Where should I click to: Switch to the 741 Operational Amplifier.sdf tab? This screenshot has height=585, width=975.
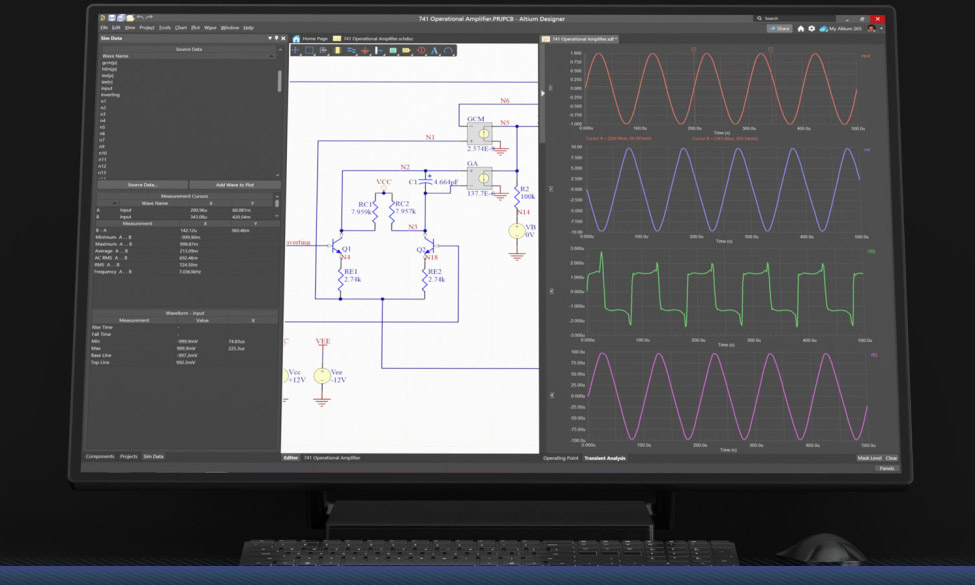tap(580, 39)
